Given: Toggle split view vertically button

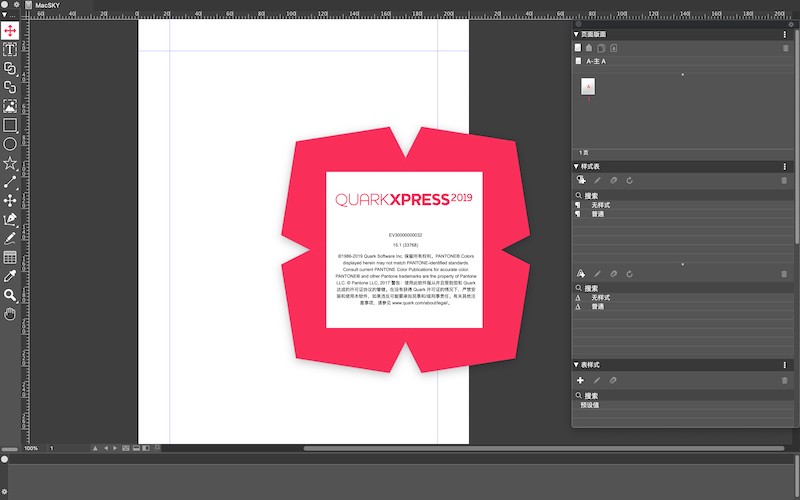Looking at the screenshot, I should pyautogui.click(x=146, y=448).
